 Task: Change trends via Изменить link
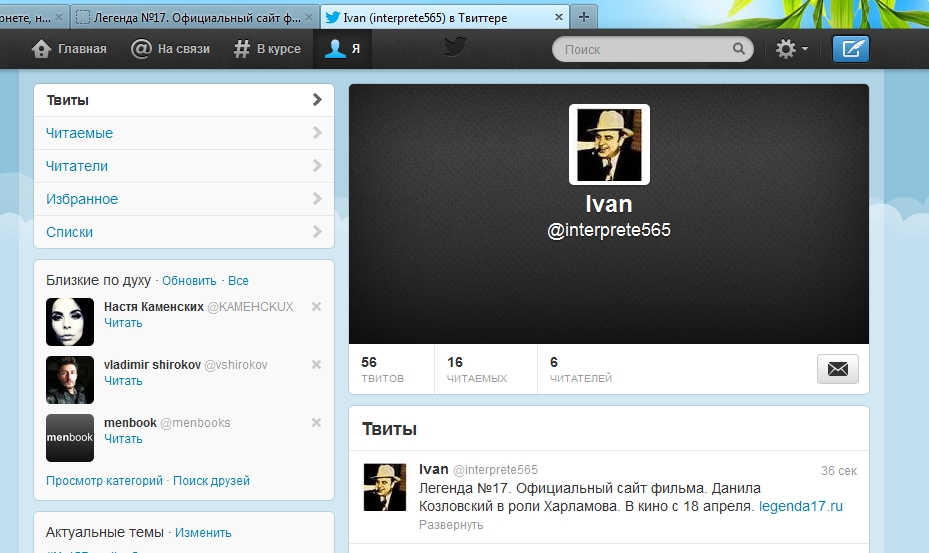203,533
